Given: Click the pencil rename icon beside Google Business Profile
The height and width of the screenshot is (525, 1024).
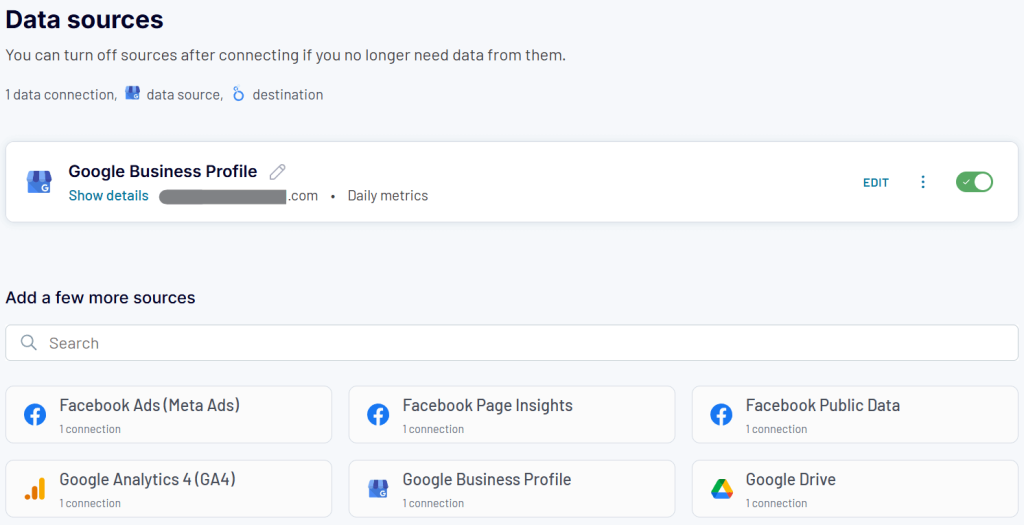Looking at the screenshot, I should (278, 172).
